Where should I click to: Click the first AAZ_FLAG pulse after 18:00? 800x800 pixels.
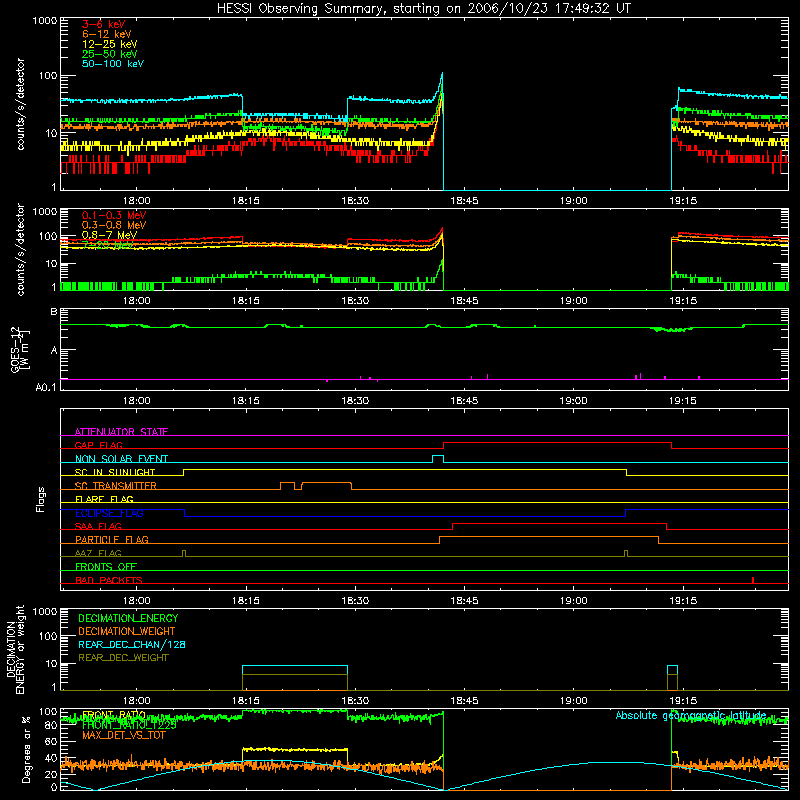point(184,554)
